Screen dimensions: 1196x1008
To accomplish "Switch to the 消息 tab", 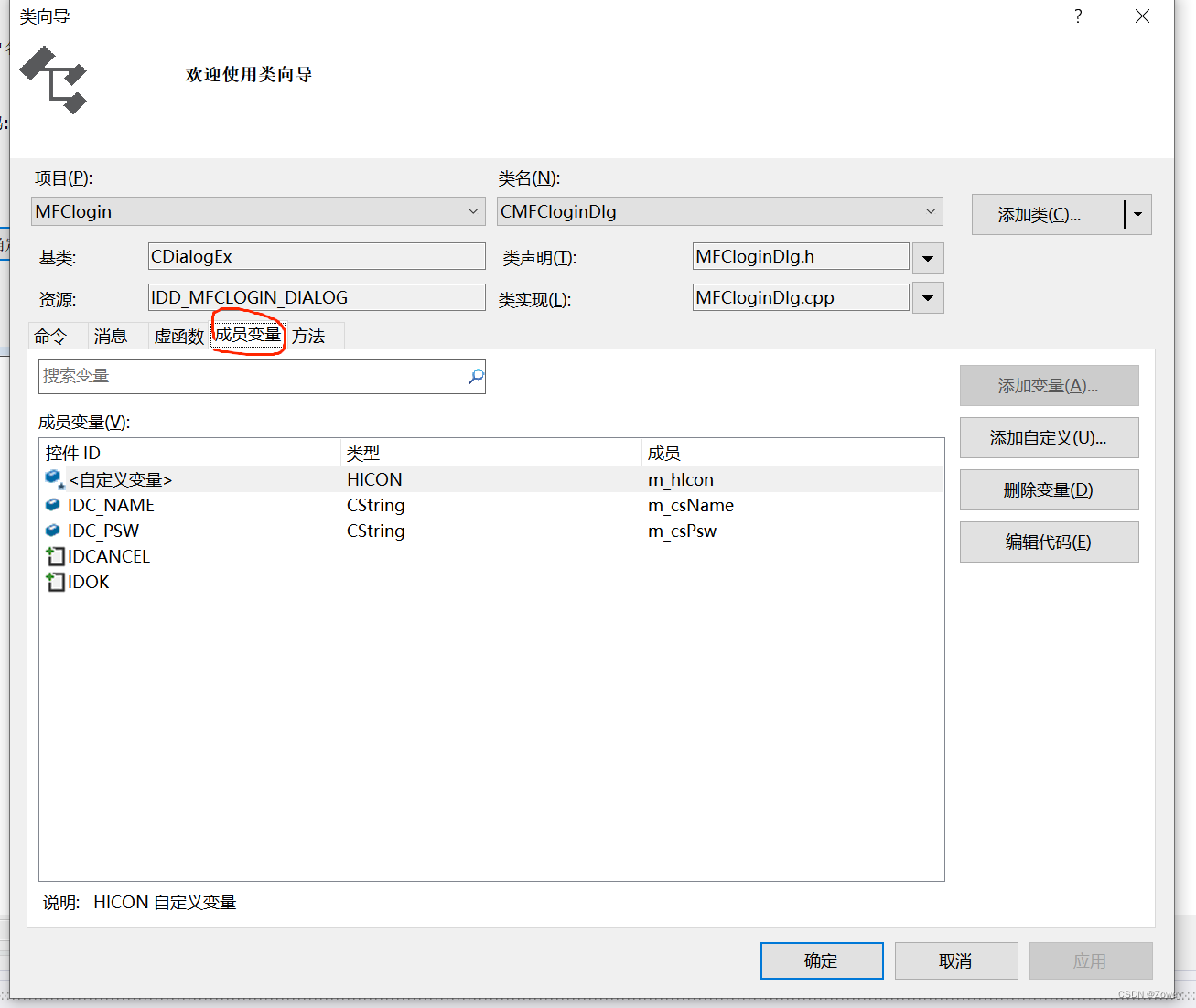I will 113,336.
